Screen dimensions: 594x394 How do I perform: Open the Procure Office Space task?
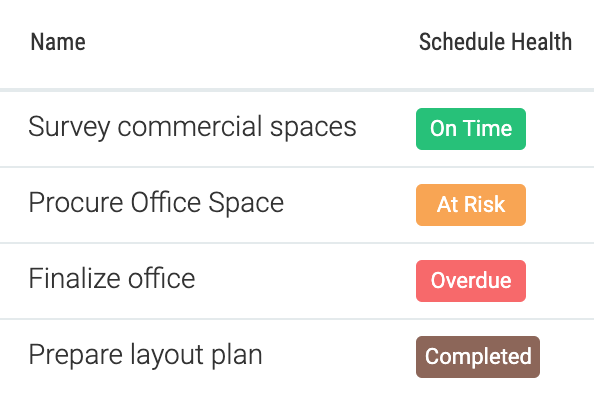pos(156,203)
